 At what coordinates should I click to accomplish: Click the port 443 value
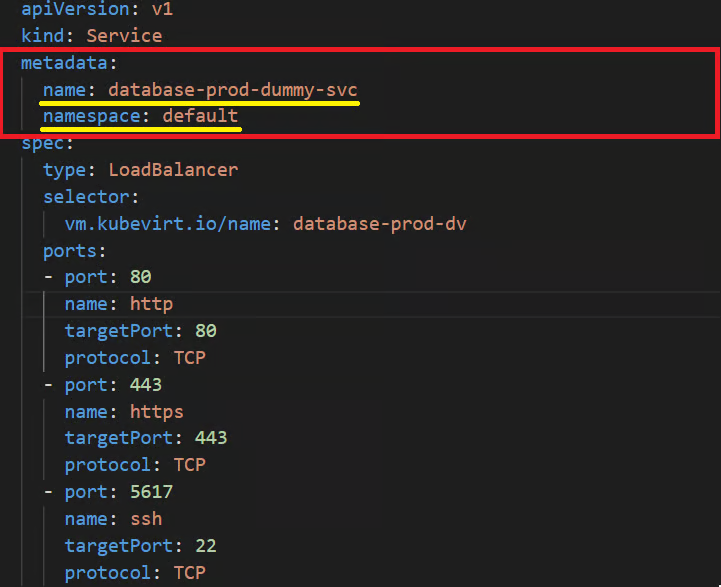point(146,385)
